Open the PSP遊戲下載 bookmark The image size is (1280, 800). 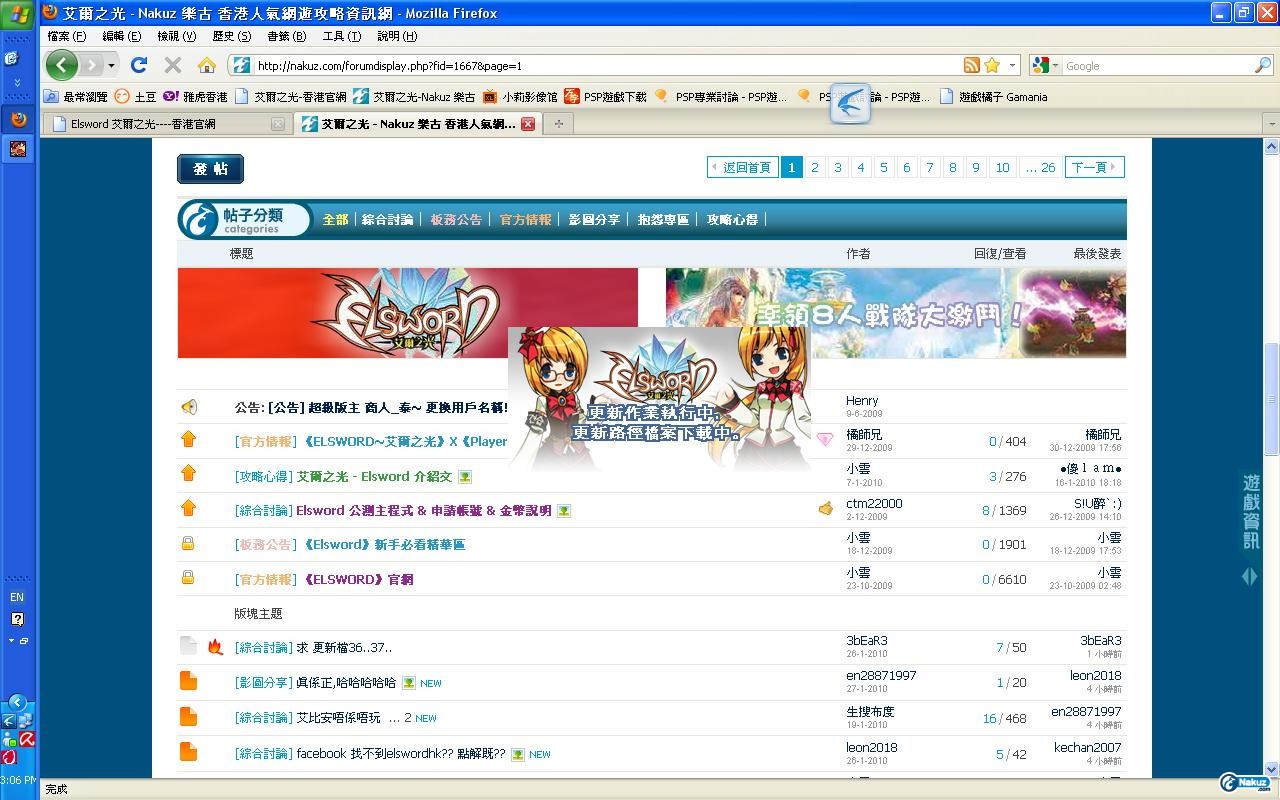tap(606, 97)
